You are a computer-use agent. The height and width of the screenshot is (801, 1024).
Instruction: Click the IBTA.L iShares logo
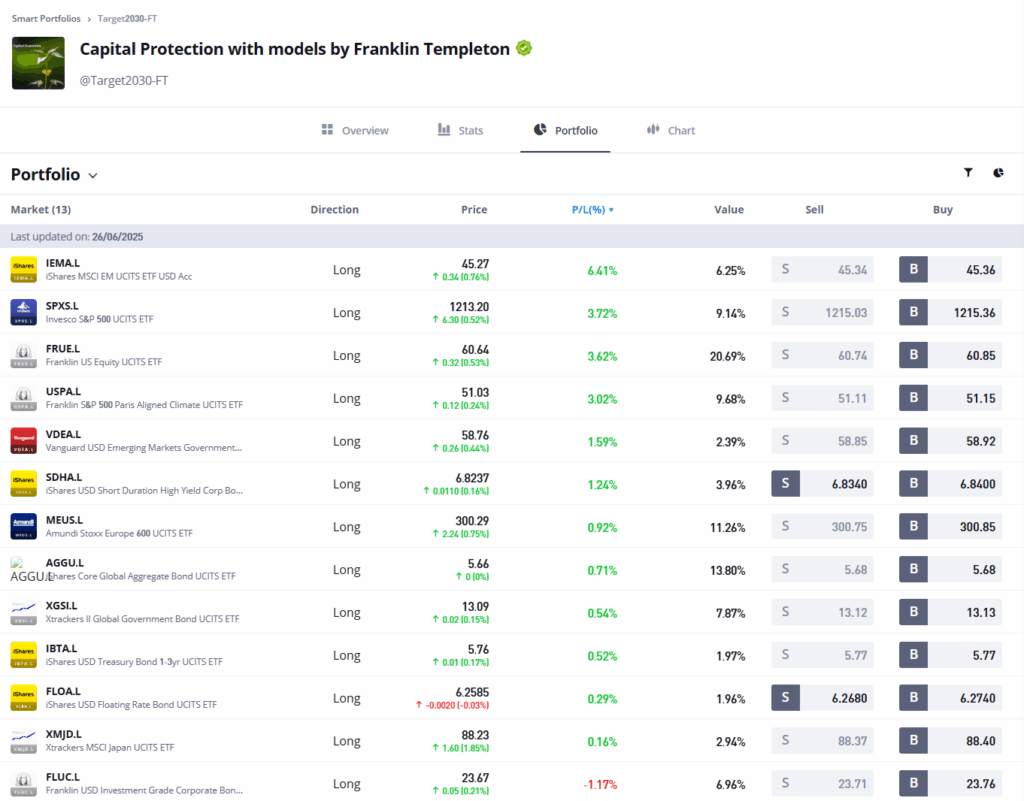click(x=24, y=655)
